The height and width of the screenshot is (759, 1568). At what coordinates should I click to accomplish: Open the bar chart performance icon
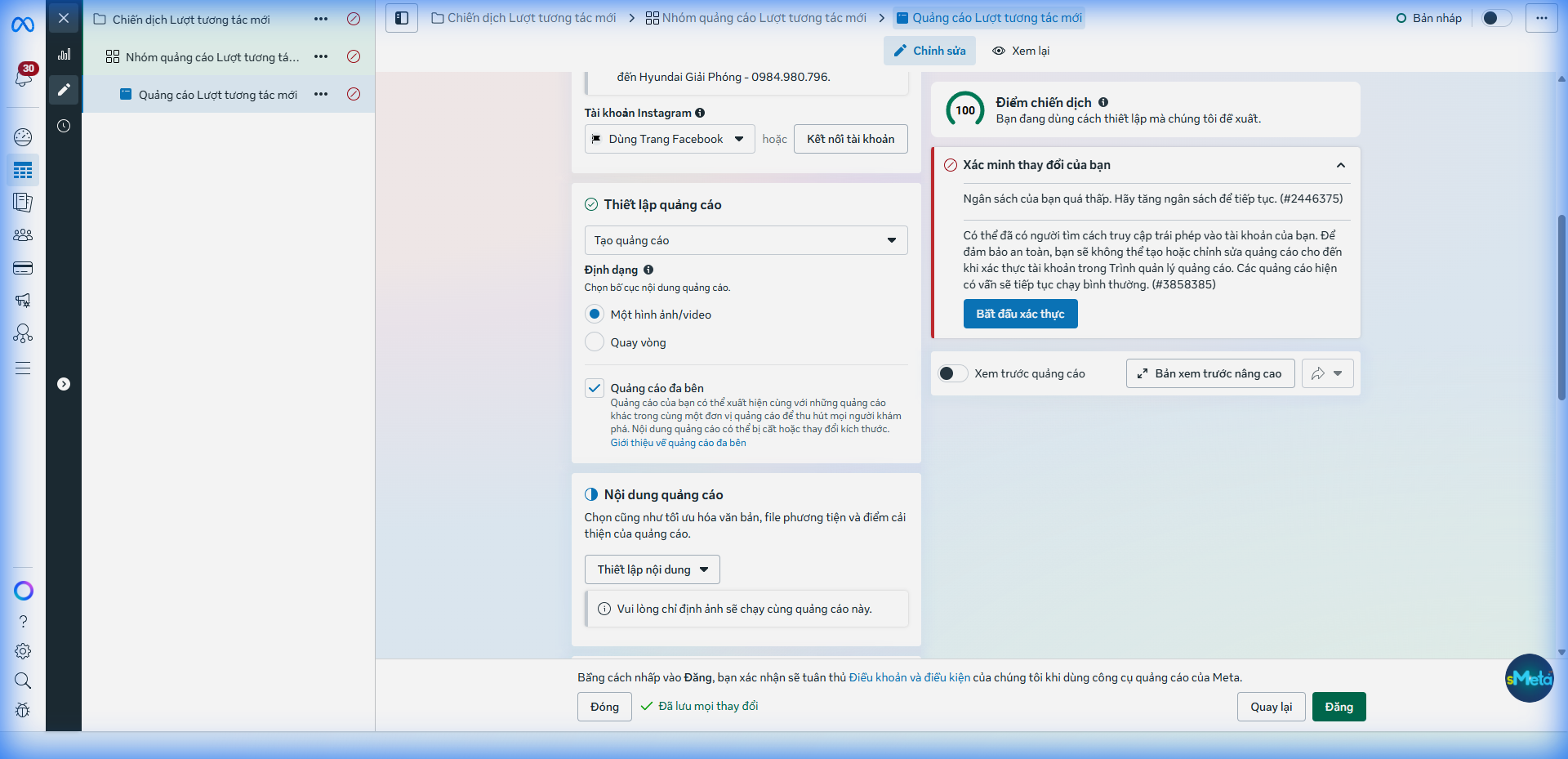(64, 55)
